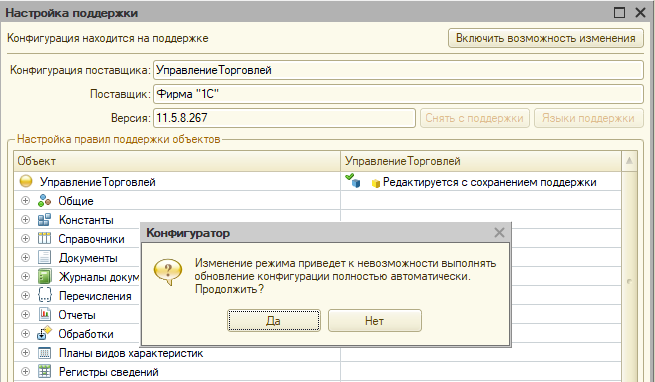Screen dimensions: 655x382
Task: Click the scroll up arrow of list
Action: coord(629,161)
